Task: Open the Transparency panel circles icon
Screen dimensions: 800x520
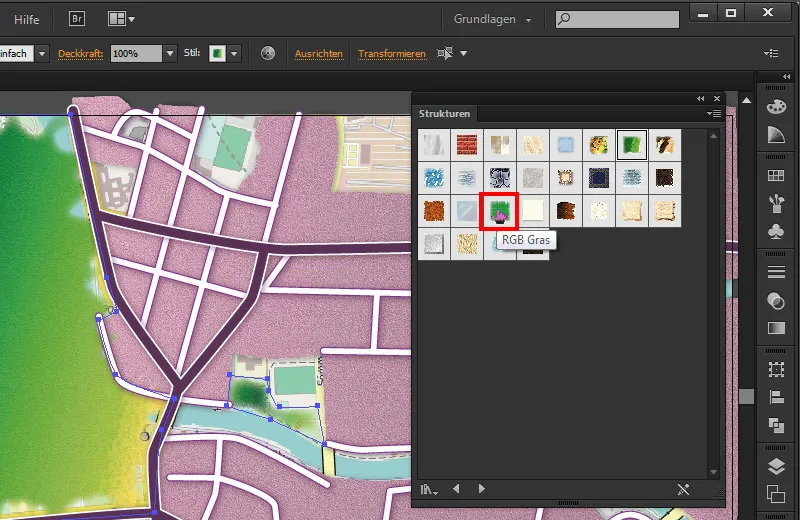Action: pyautogui.click(x=776, y=301)
